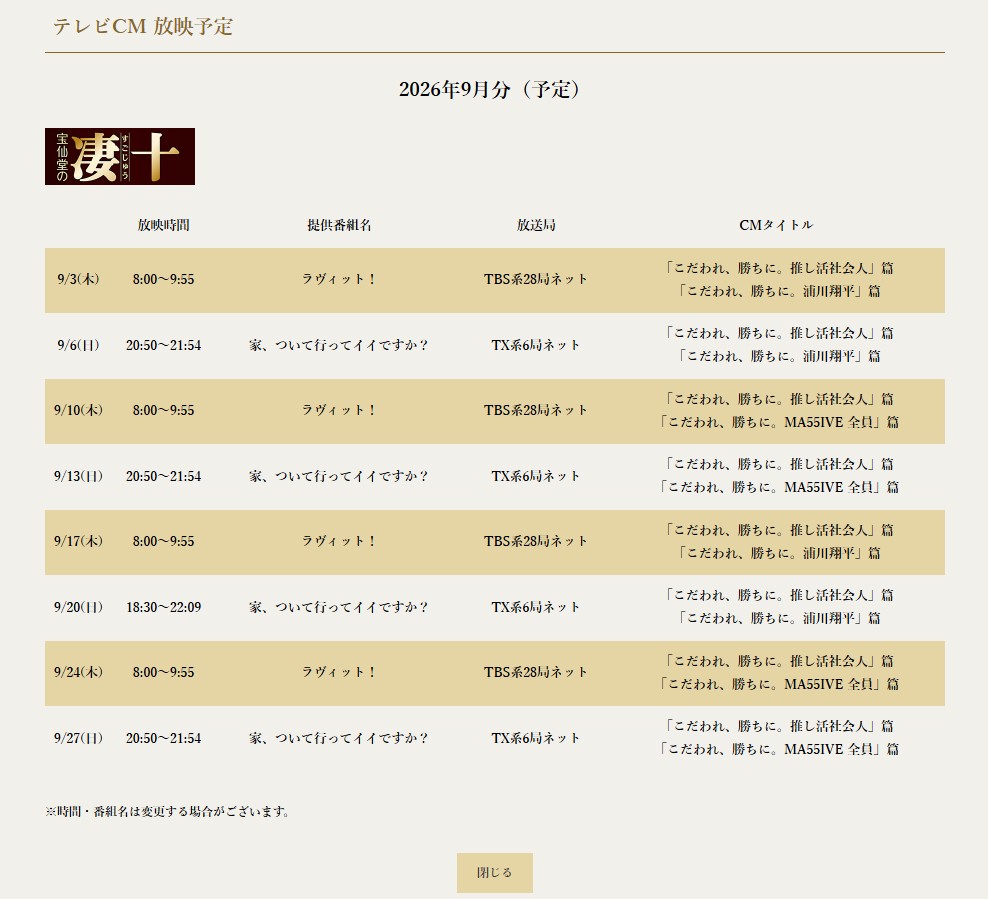This screenshot has width=988, height=899.
Task: Click 浦川翔平 title in 9/3 row
Action: click(779, 291)
